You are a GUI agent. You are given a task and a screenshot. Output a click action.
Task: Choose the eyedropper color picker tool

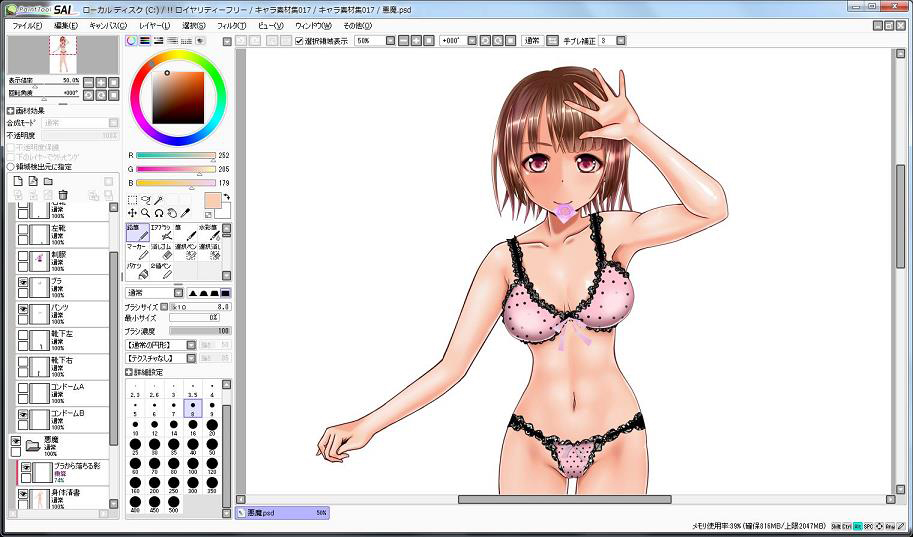click(159, 200)
